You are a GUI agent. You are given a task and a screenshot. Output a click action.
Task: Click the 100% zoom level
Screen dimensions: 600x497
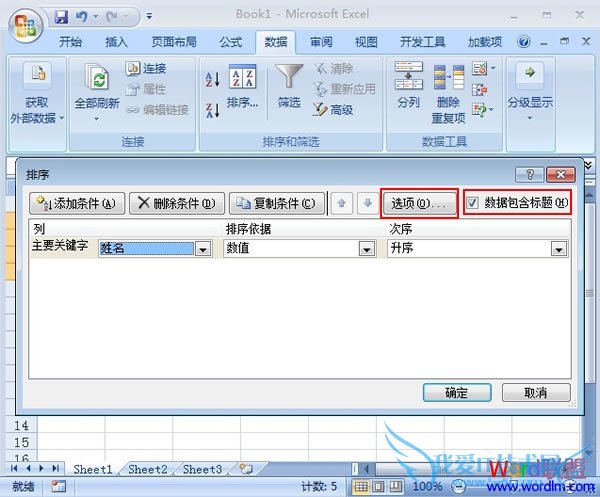coord(427,487)
